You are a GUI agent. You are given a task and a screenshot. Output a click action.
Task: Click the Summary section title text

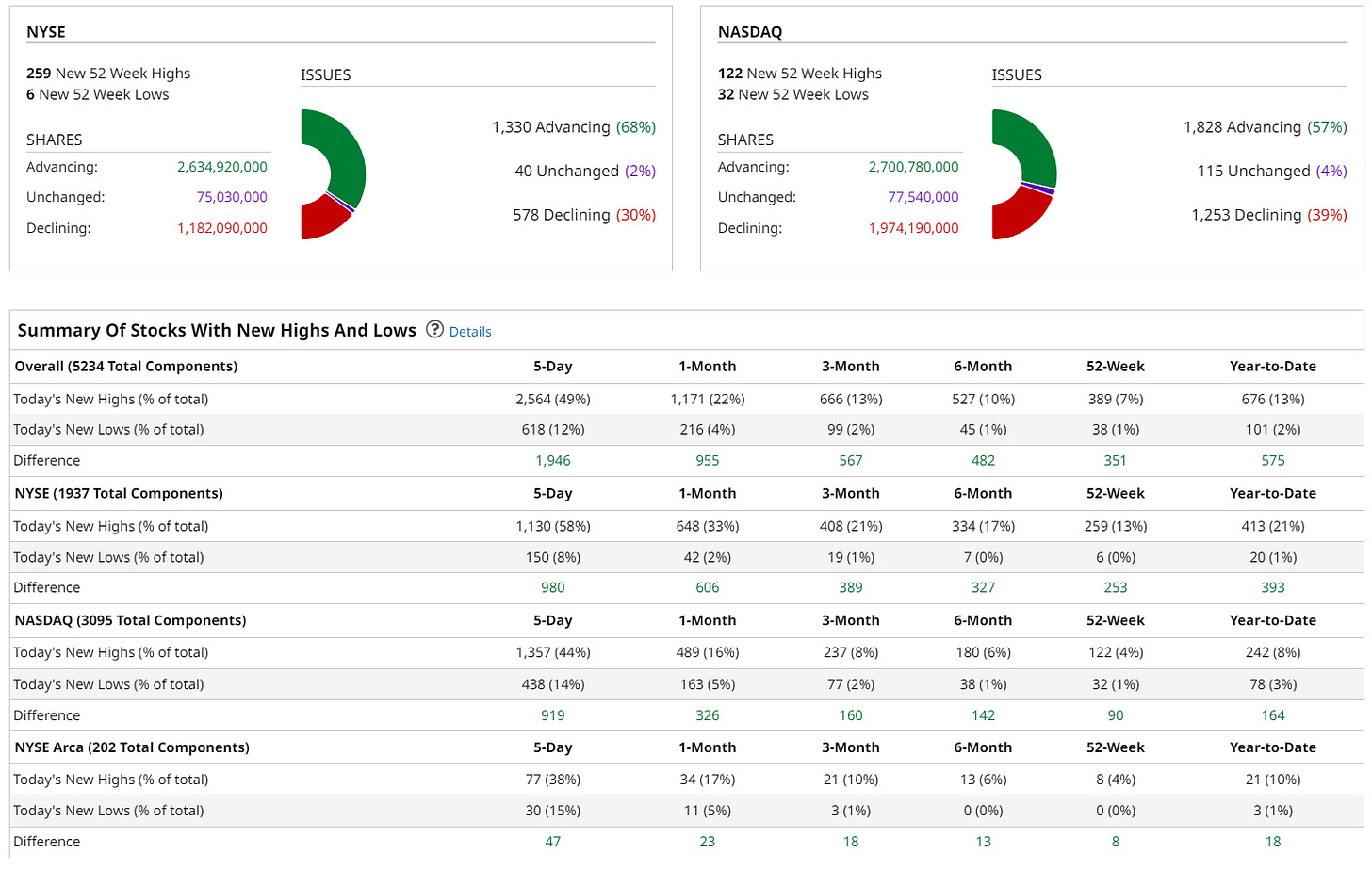[x=217, y=330]
